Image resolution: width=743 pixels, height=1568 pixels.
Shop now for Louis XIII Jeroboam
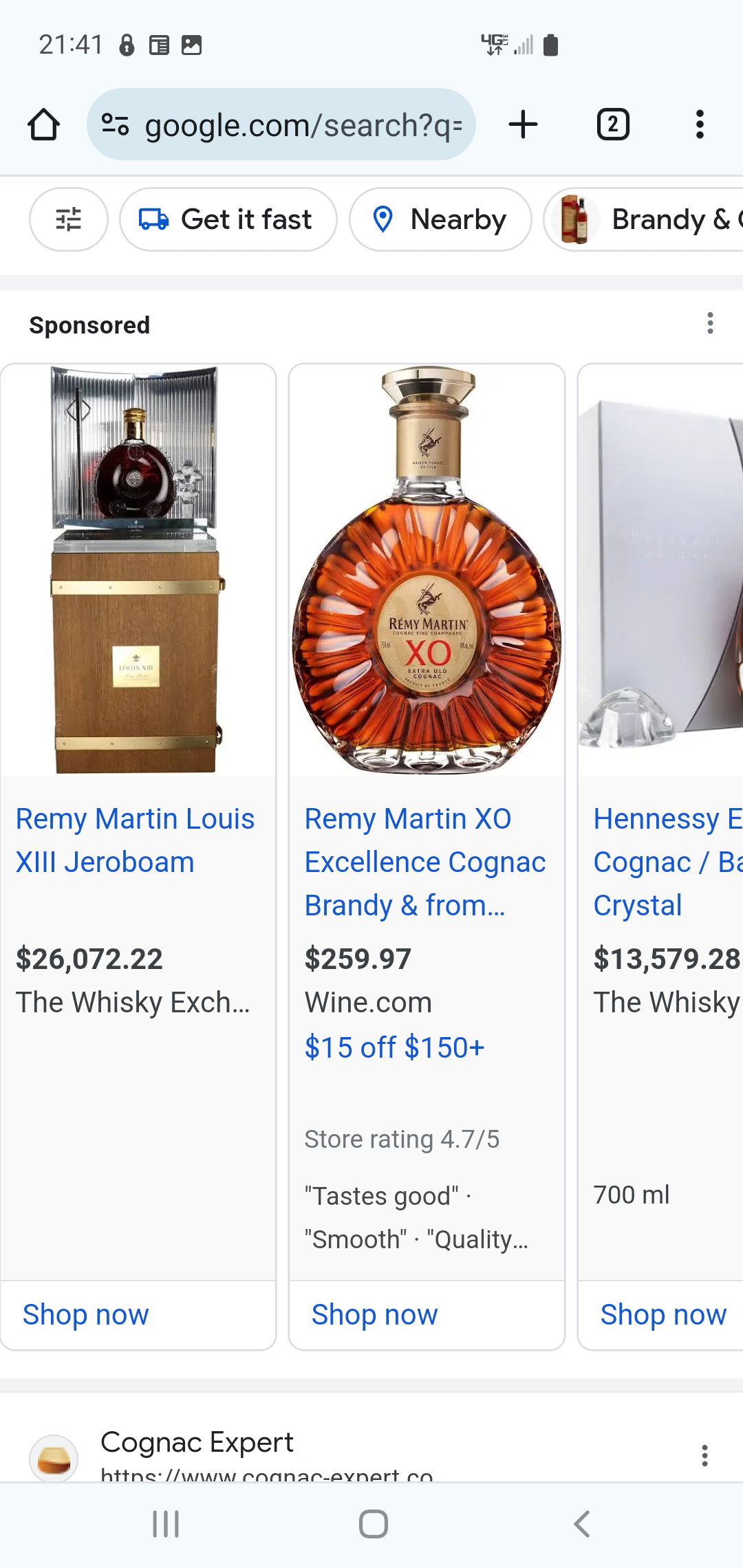pos(86,1314)
